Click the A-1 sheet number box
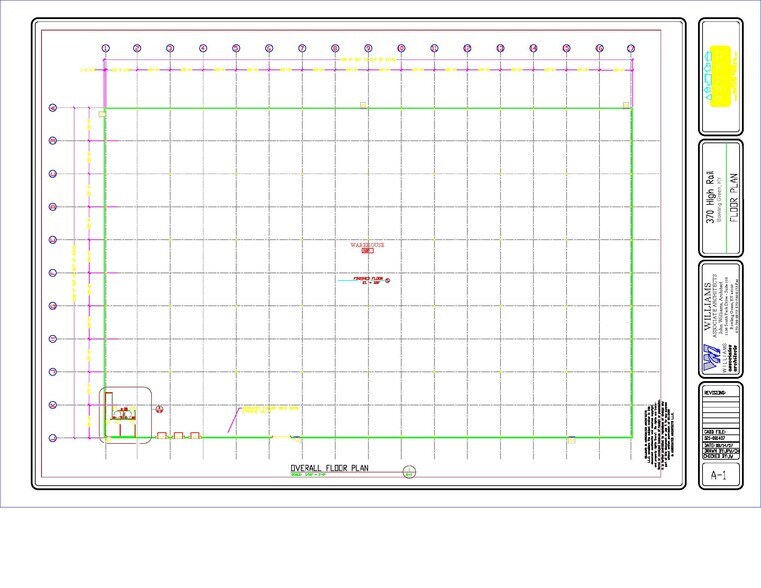761x588 pixels. click(x=718, y=477)
